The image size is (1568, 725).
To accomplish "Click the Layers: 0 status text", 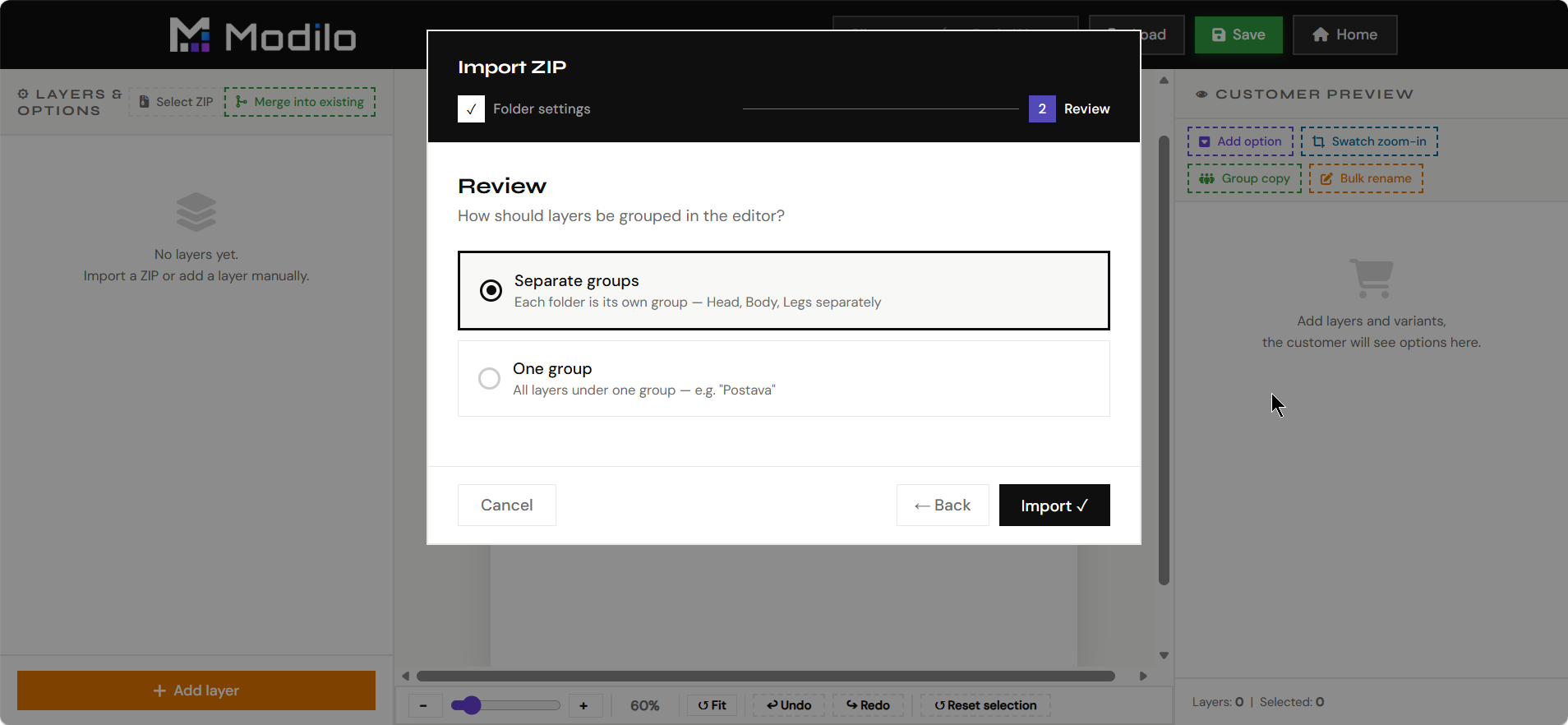I will [x=1218, y=702].
